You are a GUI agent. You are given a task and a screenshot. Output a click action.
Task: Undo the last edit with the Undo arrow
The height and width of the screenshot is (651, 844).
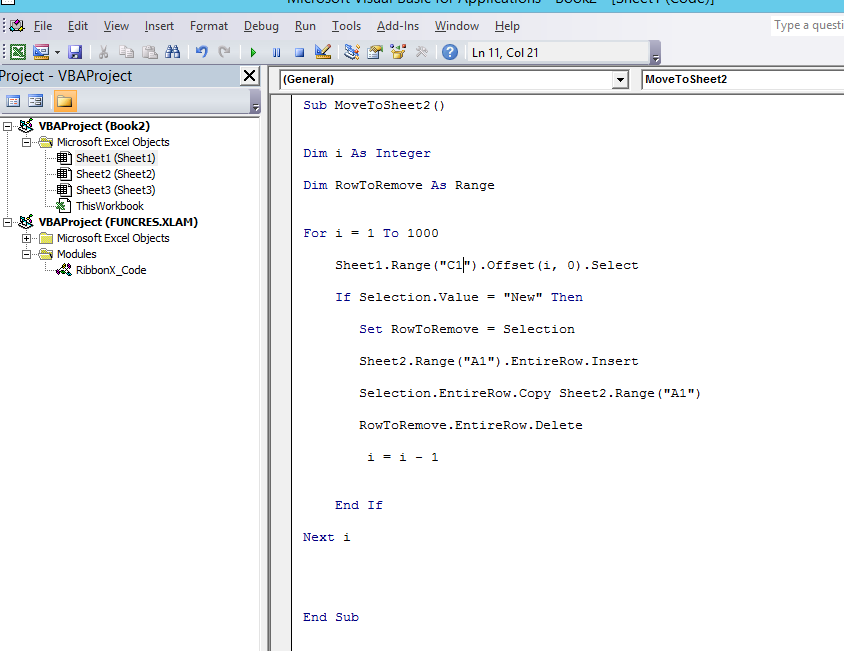point(202,52)
